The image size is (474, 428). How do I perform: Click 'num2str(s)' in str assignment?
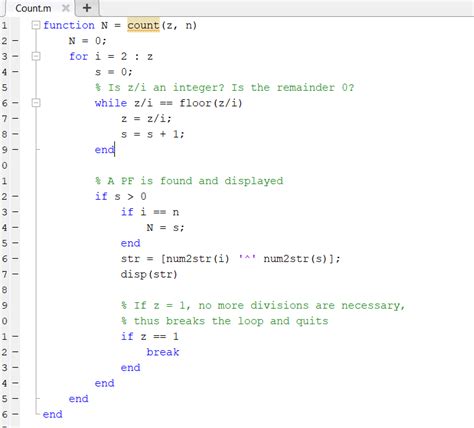click(296, 259)
